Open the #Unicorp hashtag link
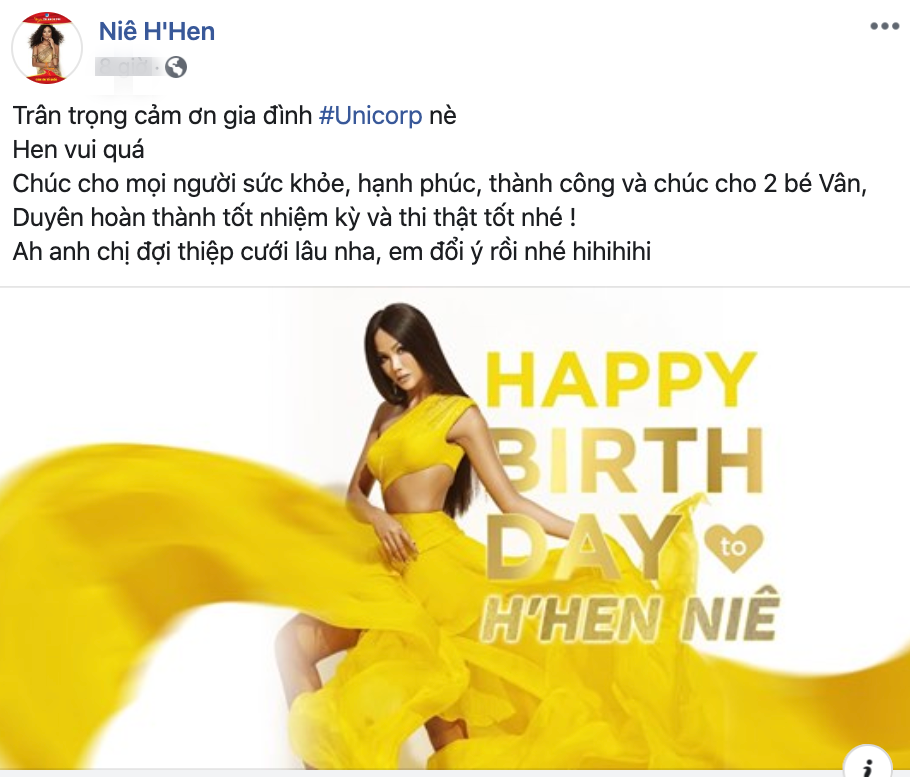Screen dimensions: 910x777 click(371, 115)
